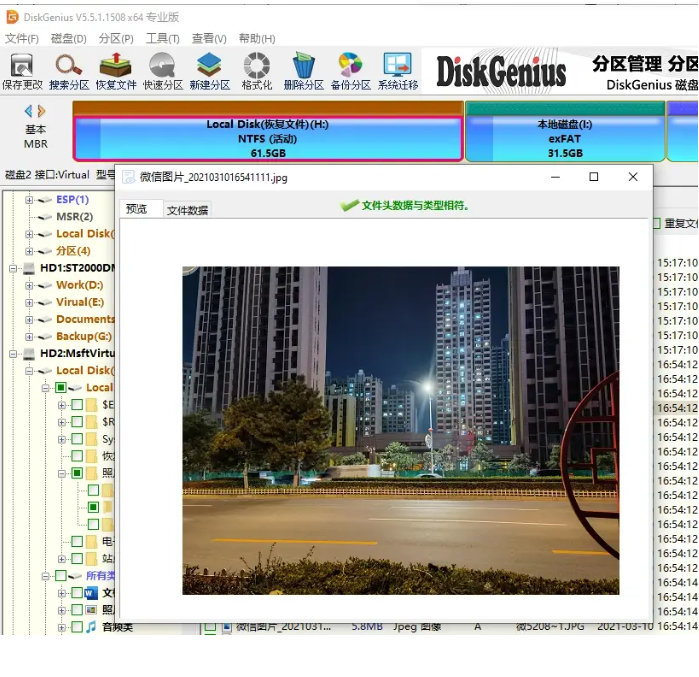
Task: Start 系统迁移 (System Migration) from toolbar
Action: (398, 70)
